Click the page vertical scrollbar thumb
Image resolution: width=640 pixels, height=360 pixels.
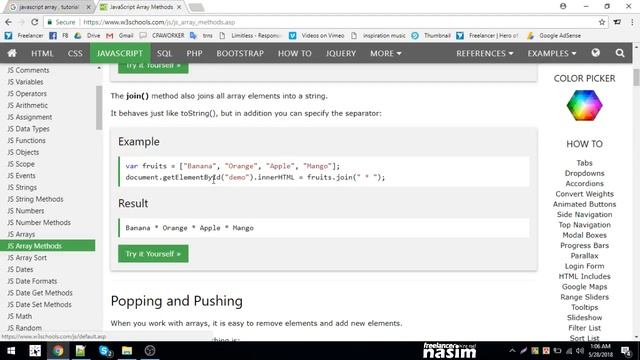tap(636, 77)
